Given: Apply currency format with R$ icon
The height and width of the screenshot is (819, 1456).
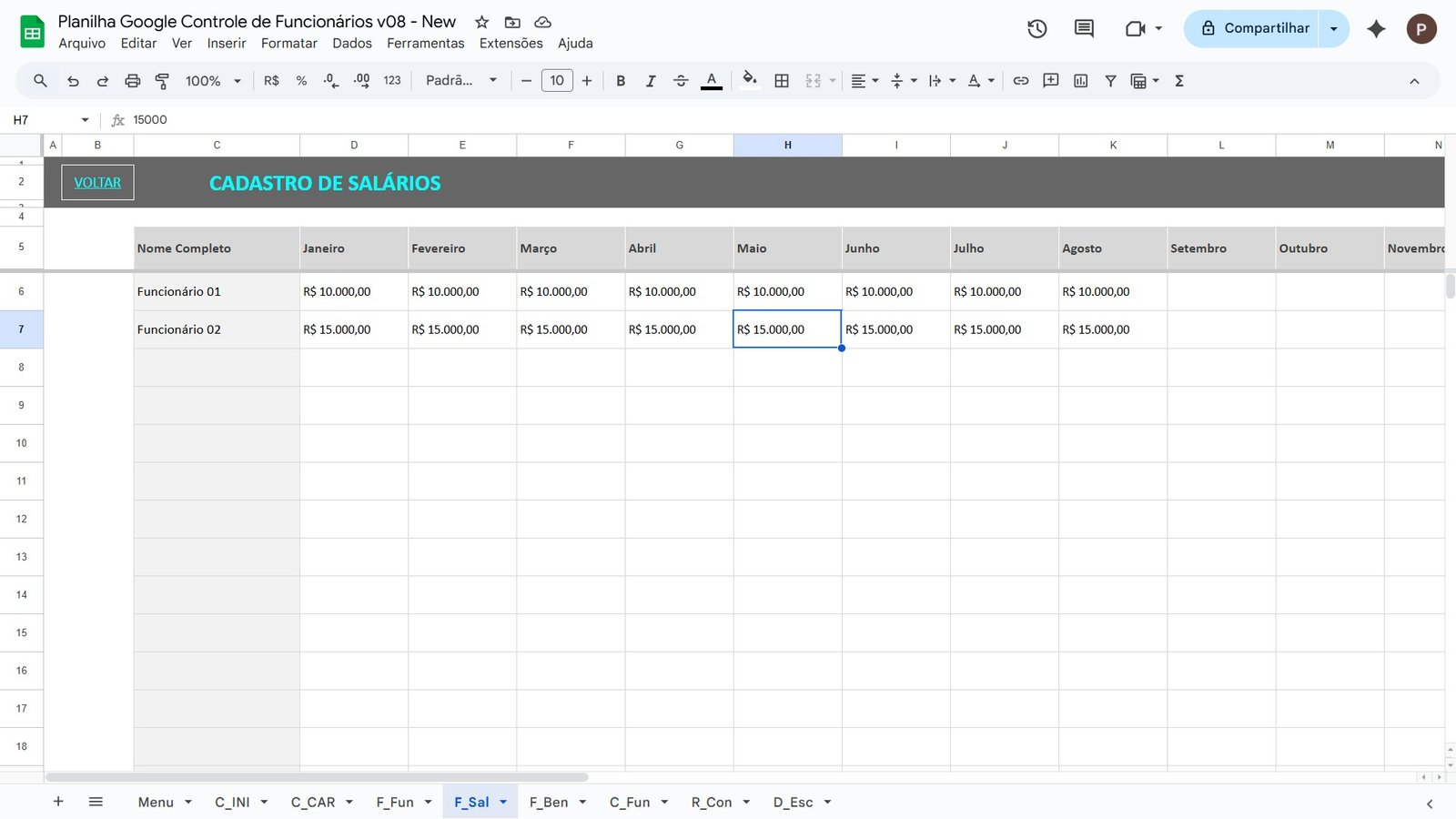Looking at the screenshot, I should click(x=270, y=80).
